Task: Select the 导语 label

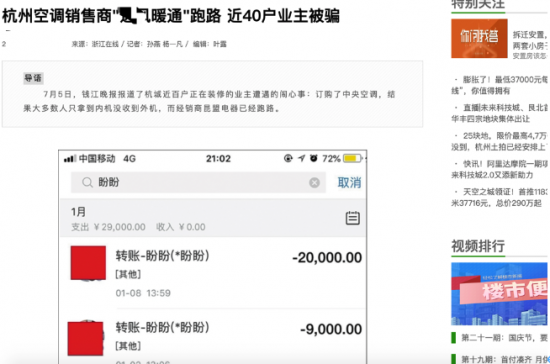Action: tap(33, 78)
